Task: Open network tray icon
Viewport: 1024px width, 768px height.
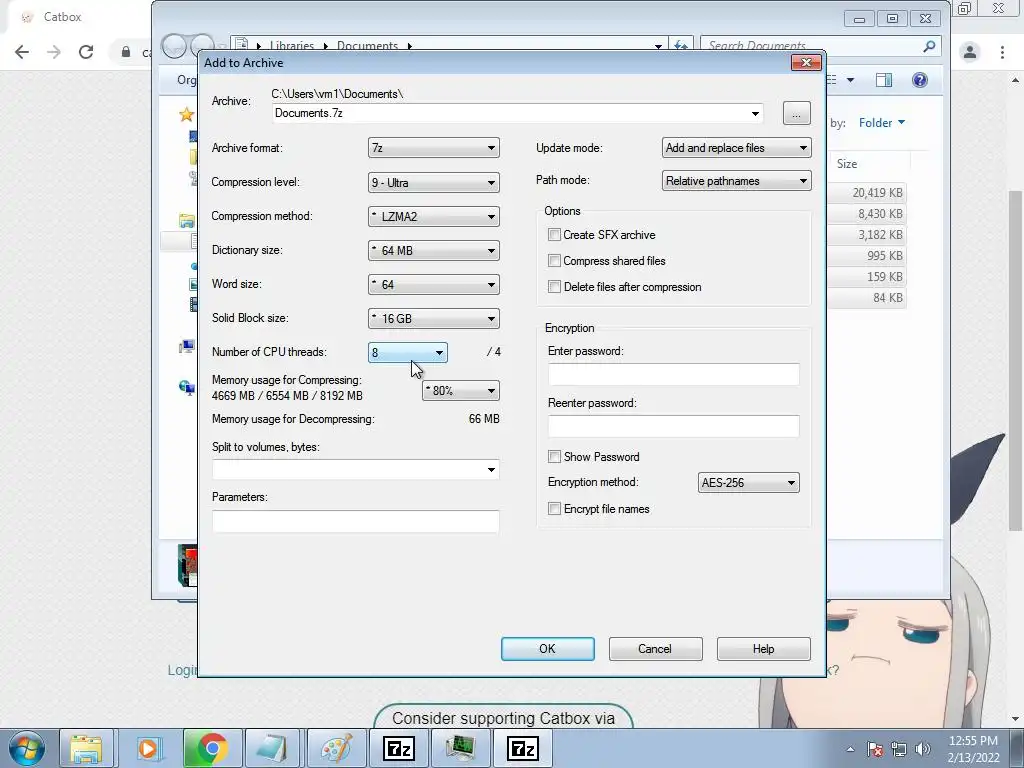Action: [899, 749]
